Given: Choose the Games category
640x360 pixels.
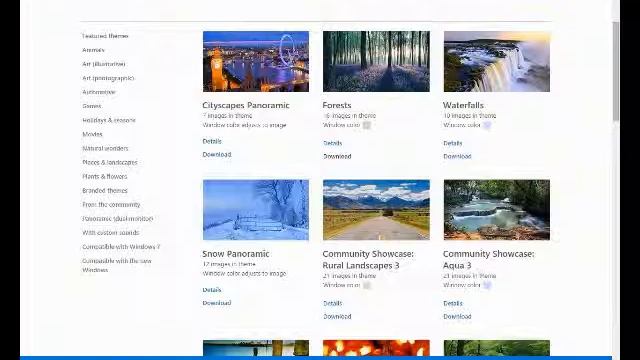Looking at the screenshot, I should point(92,106).
